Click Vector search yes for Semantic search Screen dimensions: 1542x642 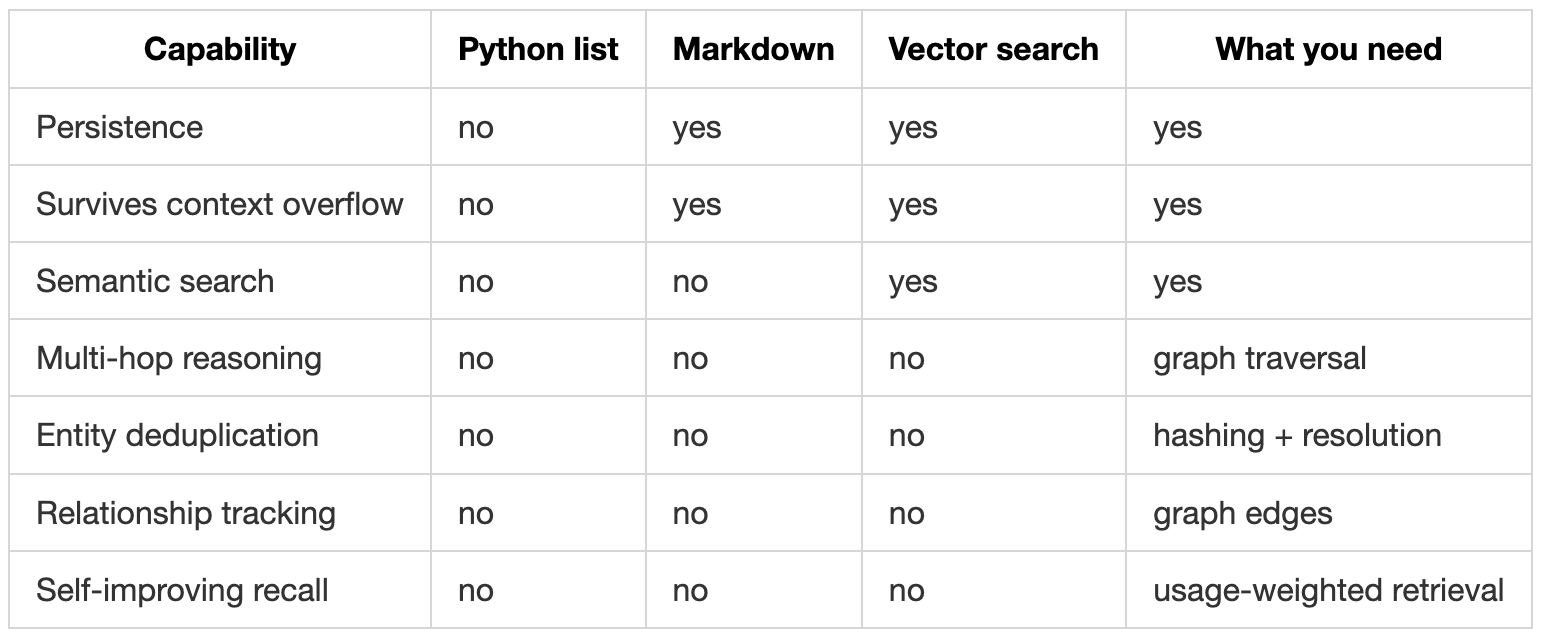pos(913,281)
